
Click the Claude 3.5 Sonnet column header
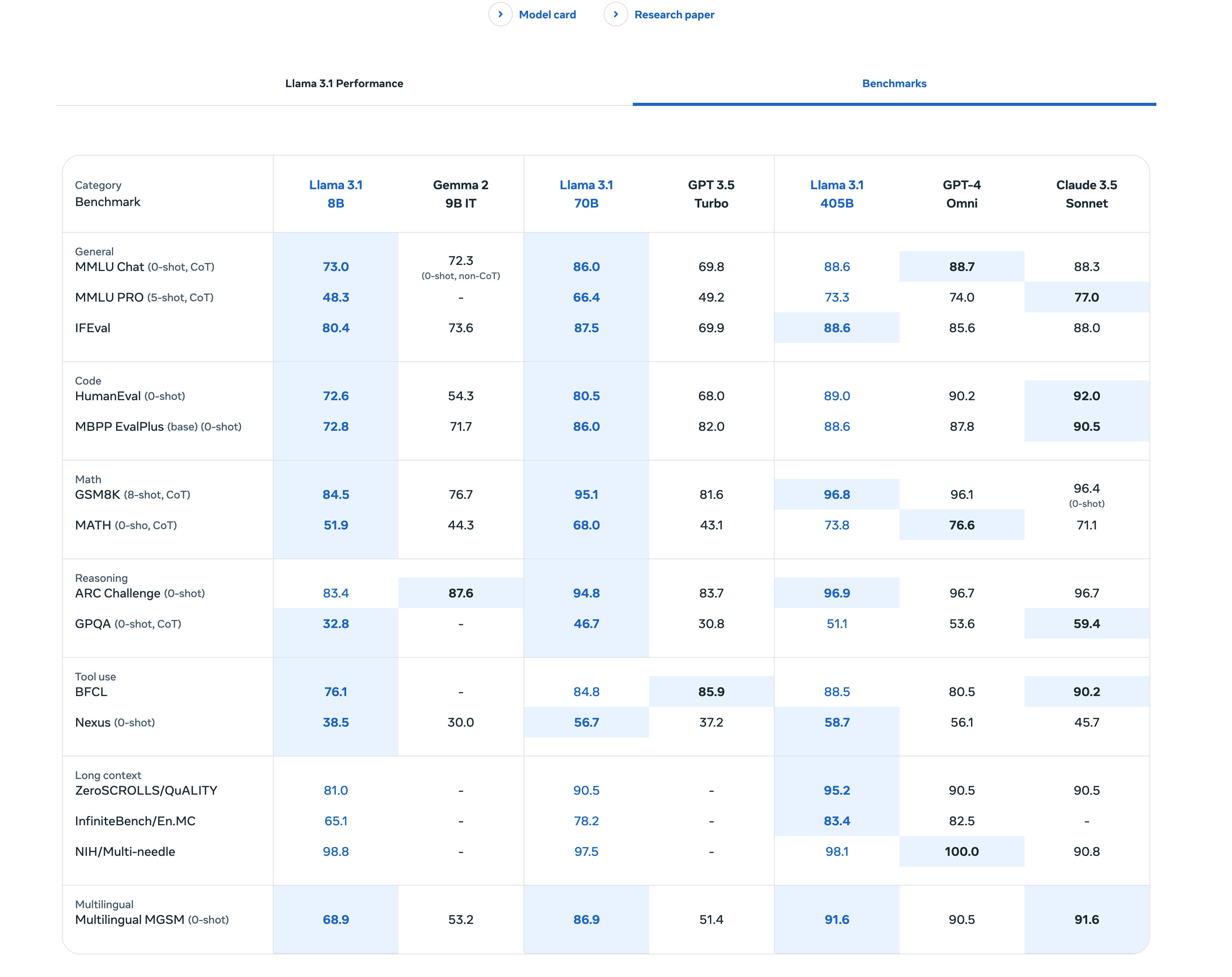click(x=1087, y=194)
